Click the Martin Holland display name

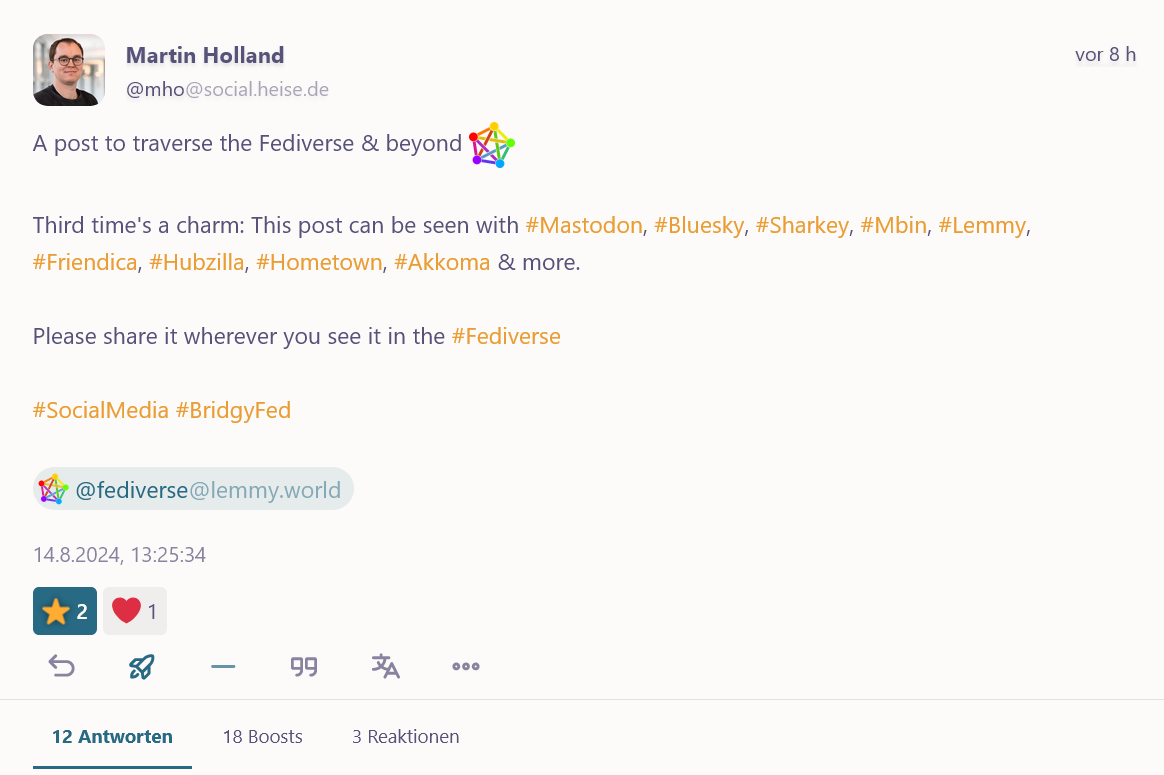coord(205,55)
